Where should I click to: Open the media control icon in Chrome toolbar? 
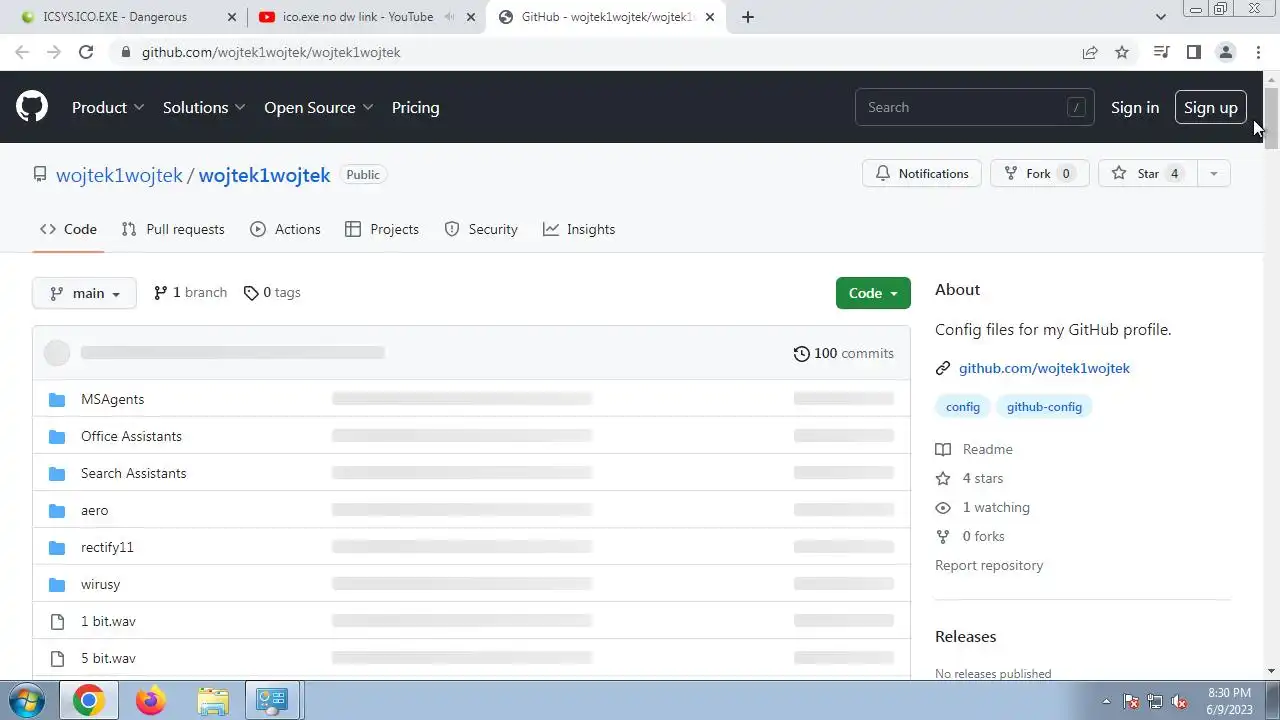pos(1161,52)
